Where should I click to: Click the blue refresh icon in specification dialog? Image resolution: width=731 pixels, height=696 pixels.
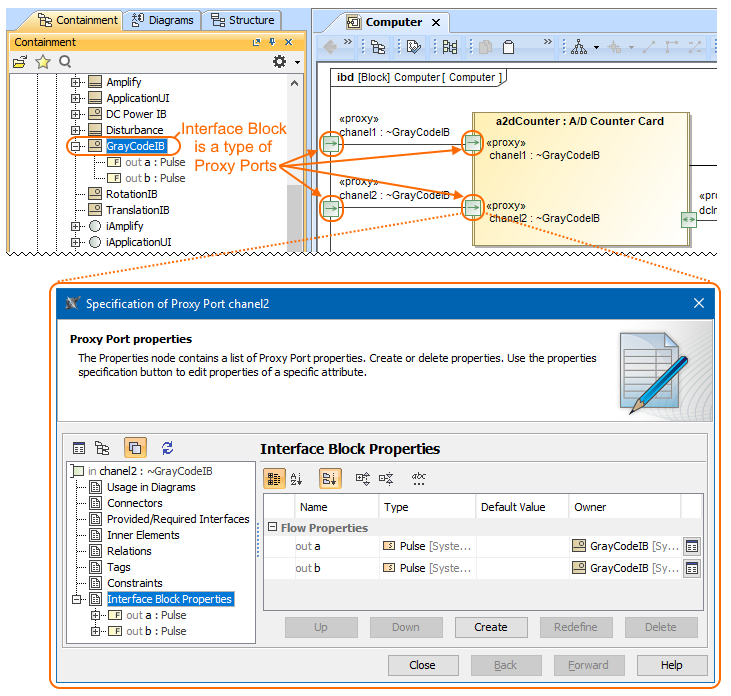click(x=167, y=448)
